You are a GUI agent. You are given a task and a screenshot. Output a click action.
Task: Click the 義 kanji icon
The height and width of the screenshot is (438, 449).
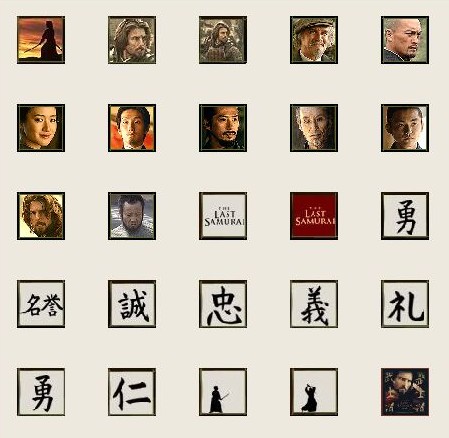click(x=314, y=304)
